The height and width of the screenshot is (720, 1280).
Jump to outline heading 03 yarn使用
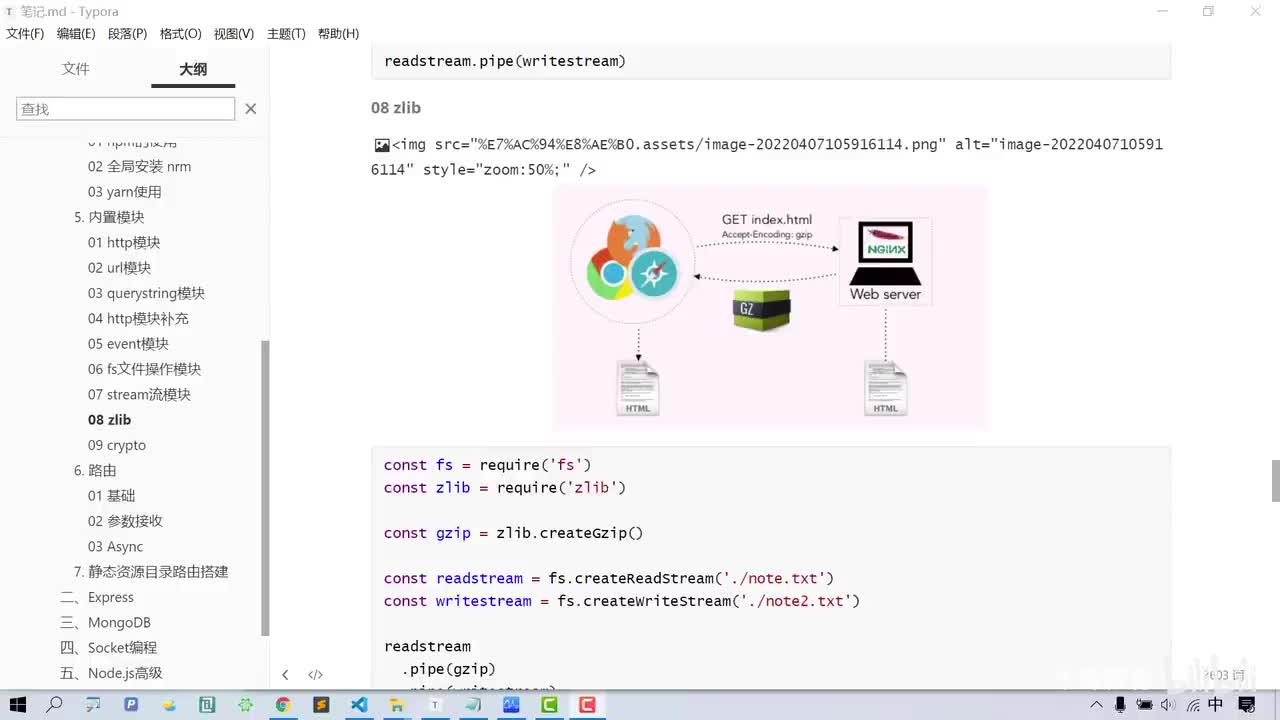pyautogui.click(x=124, y=192)
